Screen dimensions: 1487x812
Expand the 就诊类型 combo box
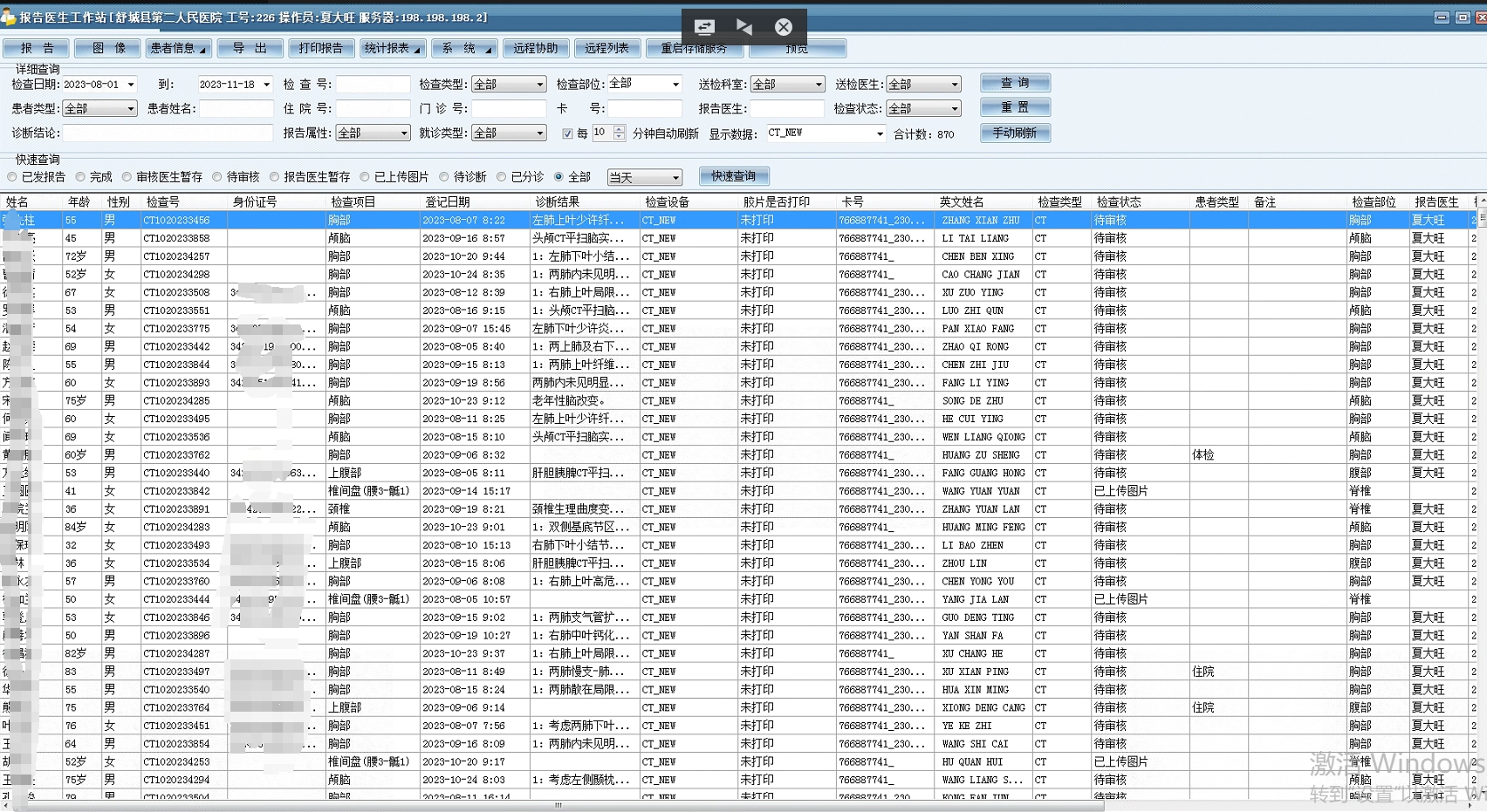pos(540,133)
